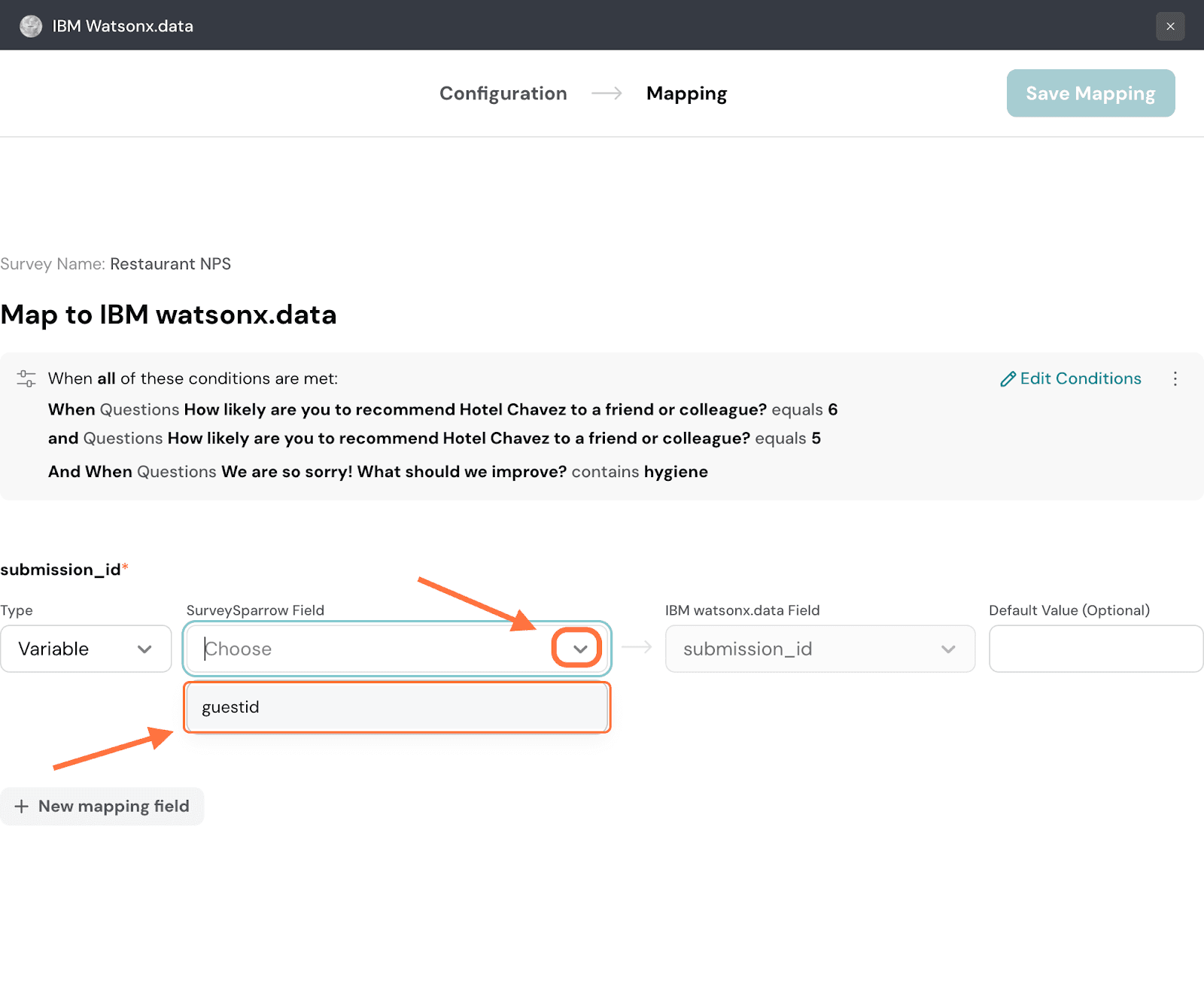
Task: Expand the Type Variable dropdown
Action: tap(86, 649)
